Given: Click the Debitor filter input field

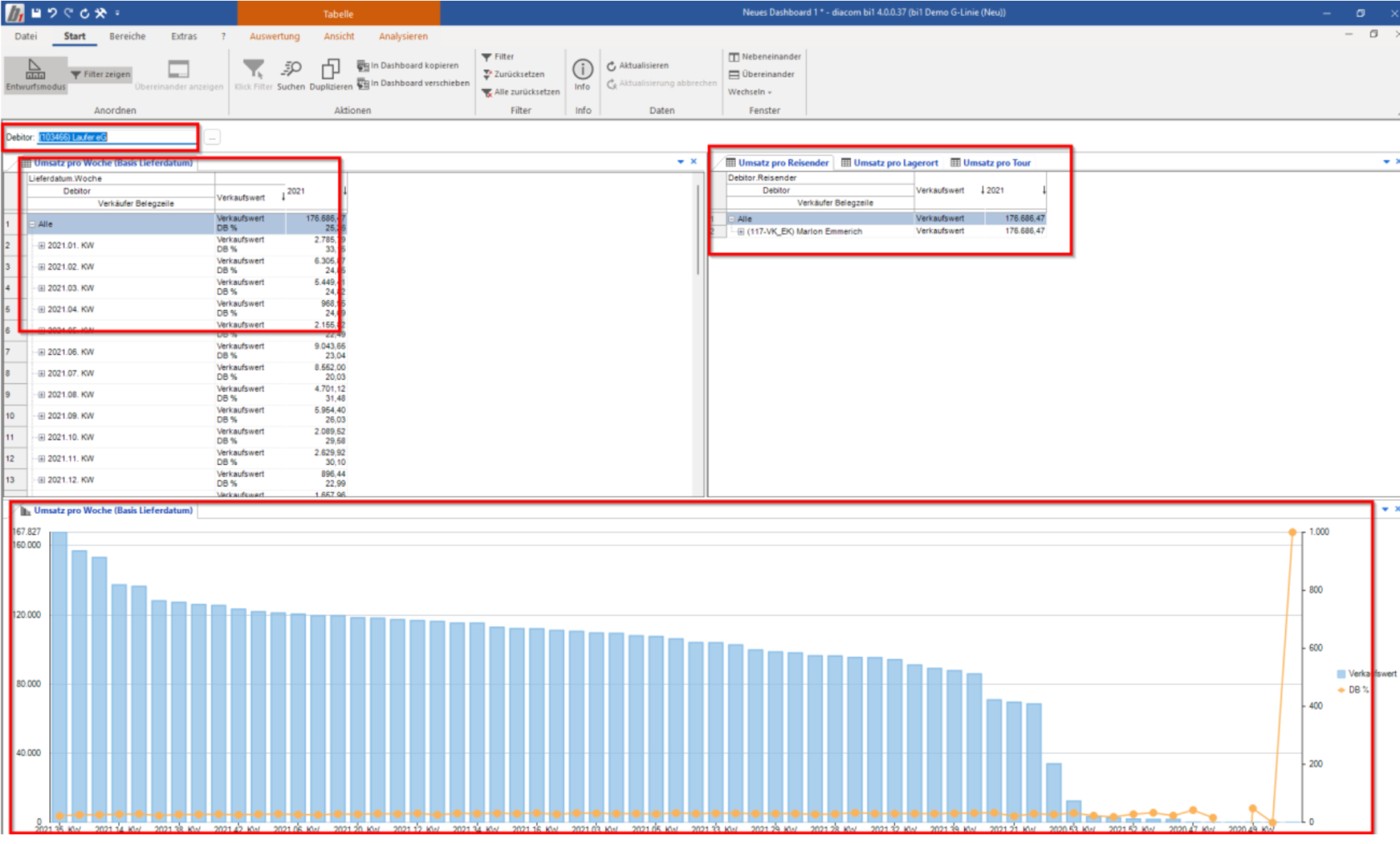Looking at the screenshot, I should click(x=117, y=137).
